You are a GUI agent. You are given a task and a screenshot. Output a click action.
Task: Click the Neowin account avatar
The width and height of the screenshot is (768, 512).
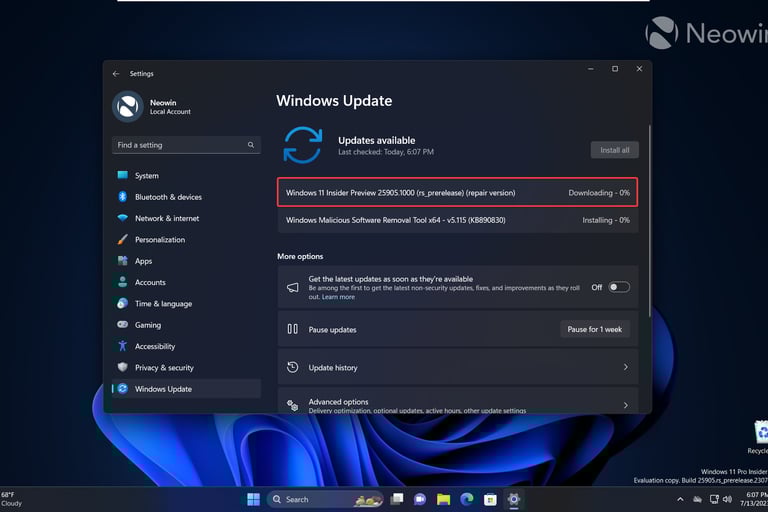[128, 106]
